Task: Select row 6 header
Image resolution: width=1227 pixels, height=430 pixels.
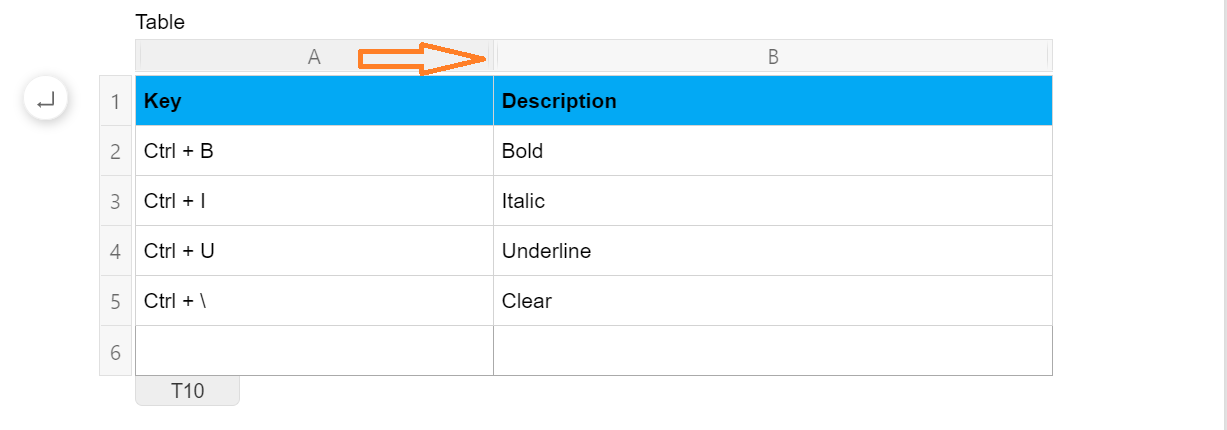Action: [116, 351]
